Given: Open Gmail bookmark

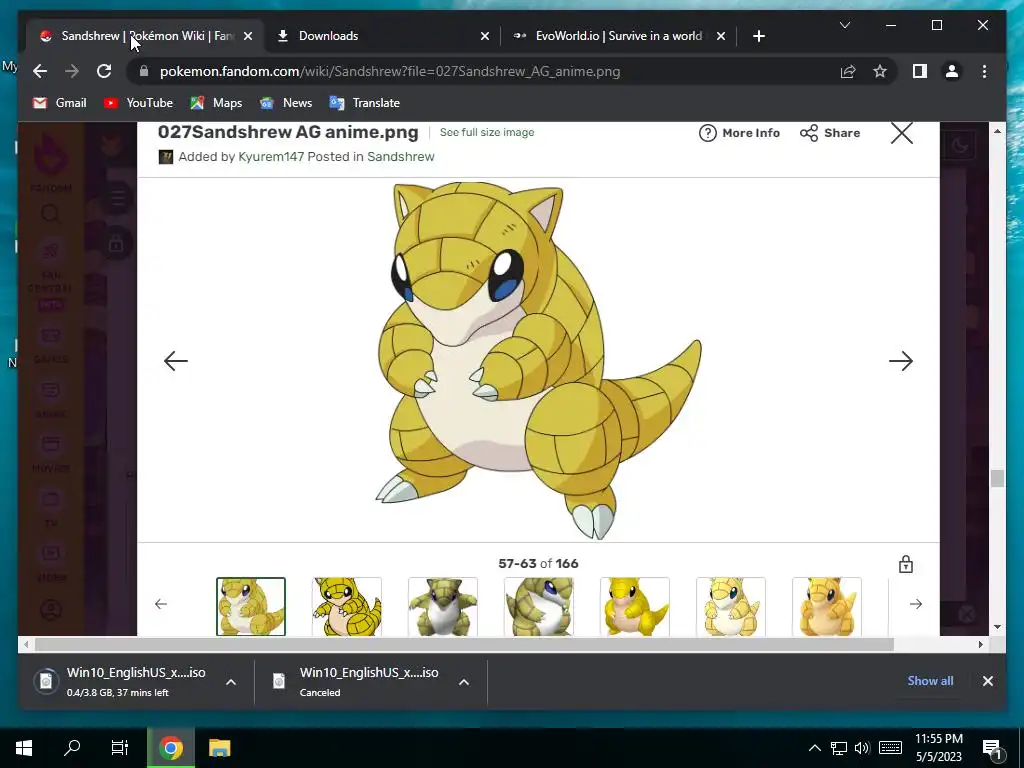Looking at the screenshot, I should click(x=59, y=103).
